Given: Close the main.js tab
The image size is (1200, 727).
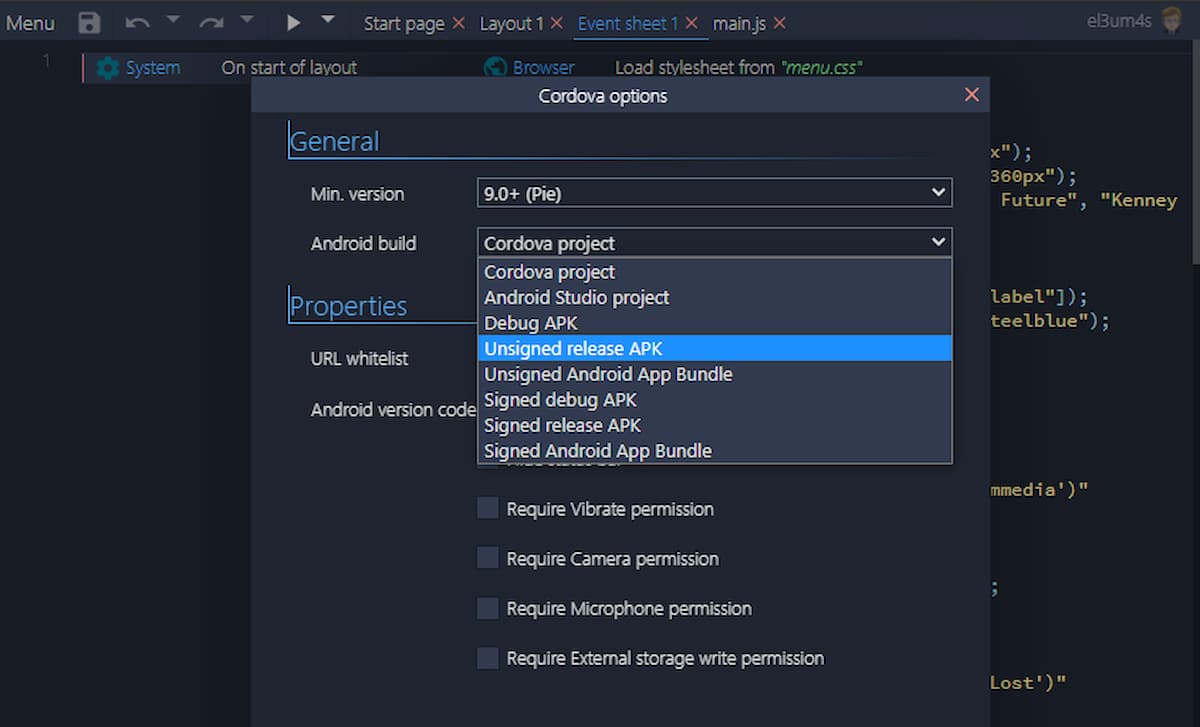Looking at the screenshot, I should click(779, 23).
